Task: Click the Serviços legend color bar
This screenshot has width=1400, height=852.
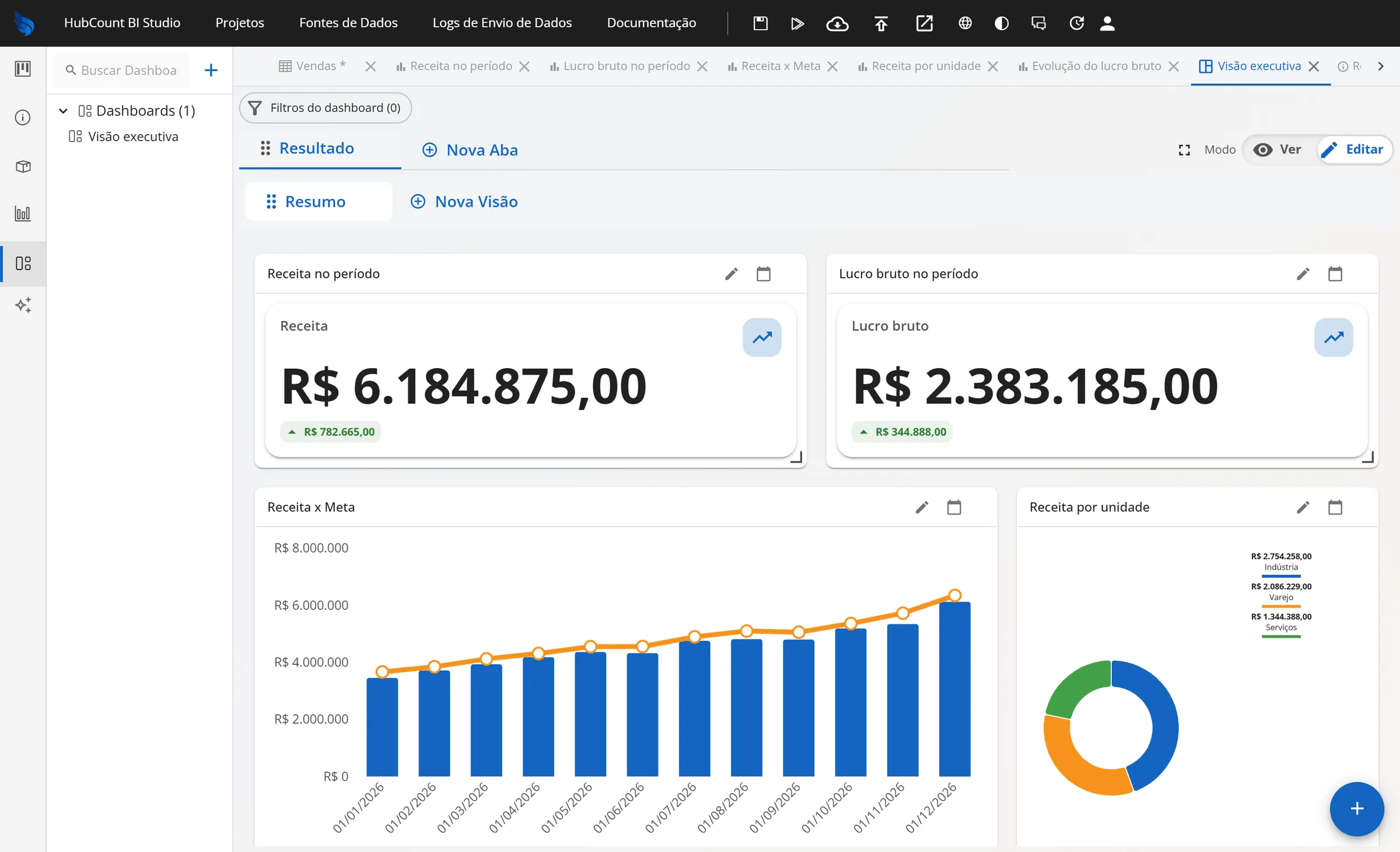Action: (x=1281, y=636)
